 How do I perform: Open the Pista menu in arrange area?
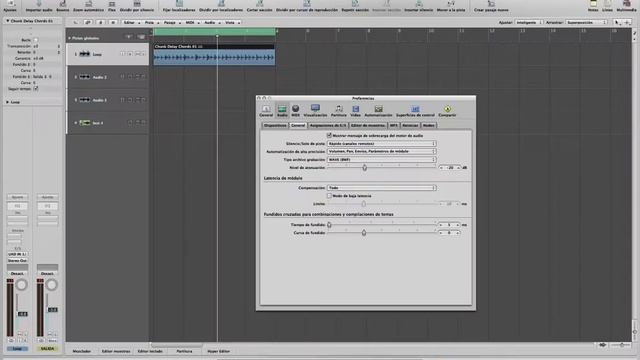[x=151, y=22]
